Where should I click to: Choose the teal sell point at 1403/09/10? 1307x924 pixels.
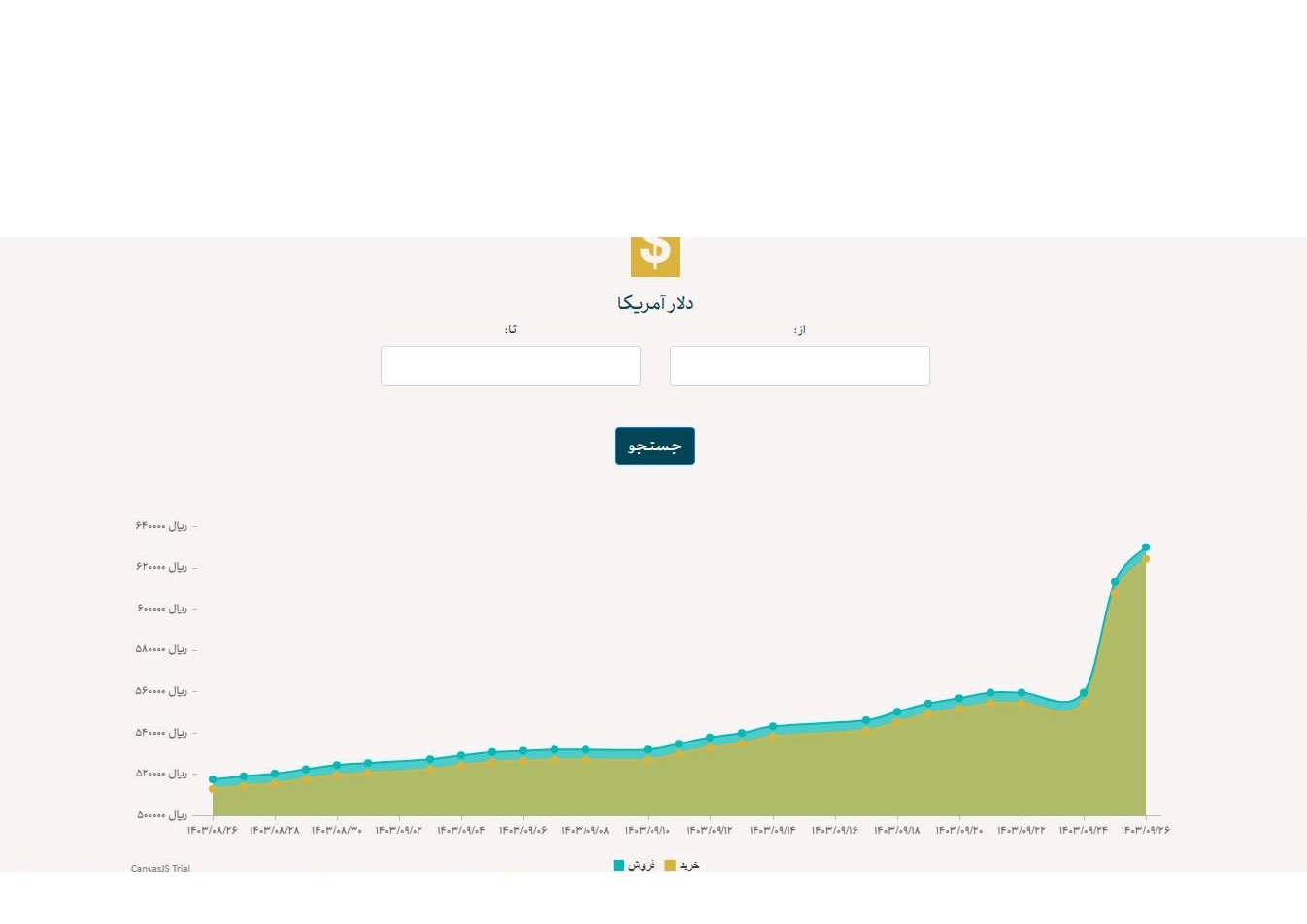pyautogui.click(x=648, y=750)
